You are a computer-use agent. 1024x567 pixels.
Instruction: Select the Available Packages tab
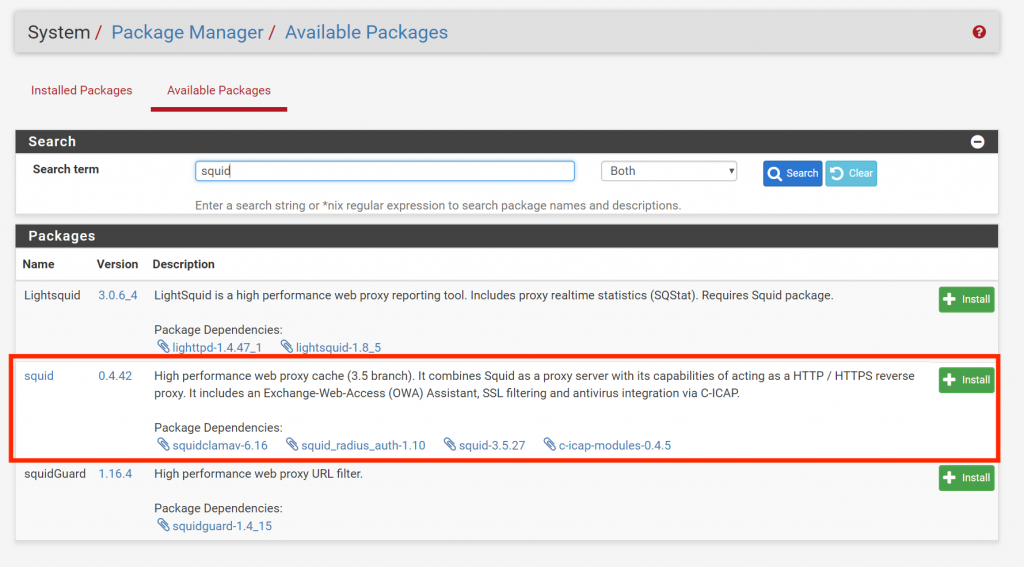click(x=219, y=90)
